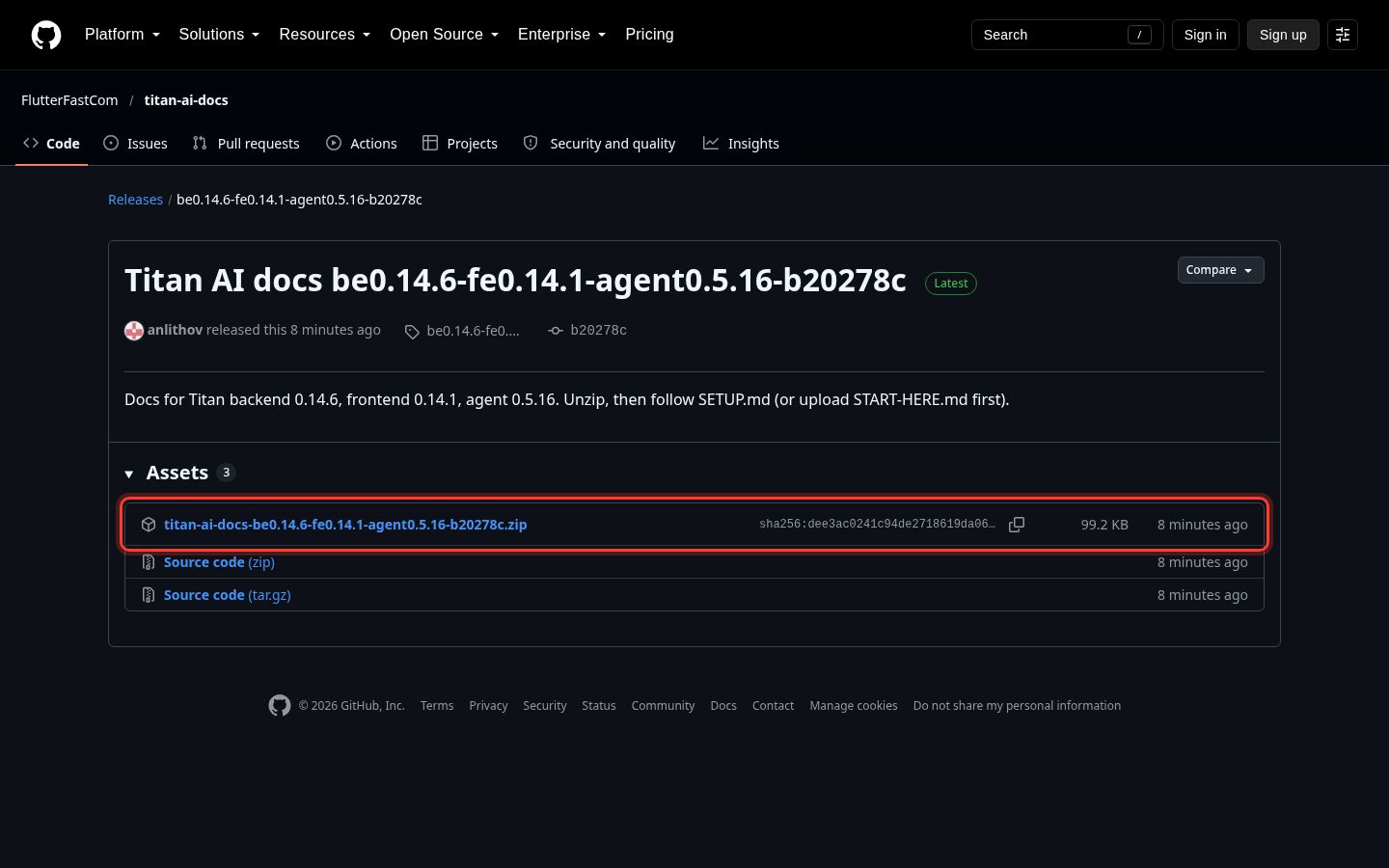Image resolution: width=1389 pixels, height=868 pixels.
Task: Open Security and quality tab
Action: point(599,144)
